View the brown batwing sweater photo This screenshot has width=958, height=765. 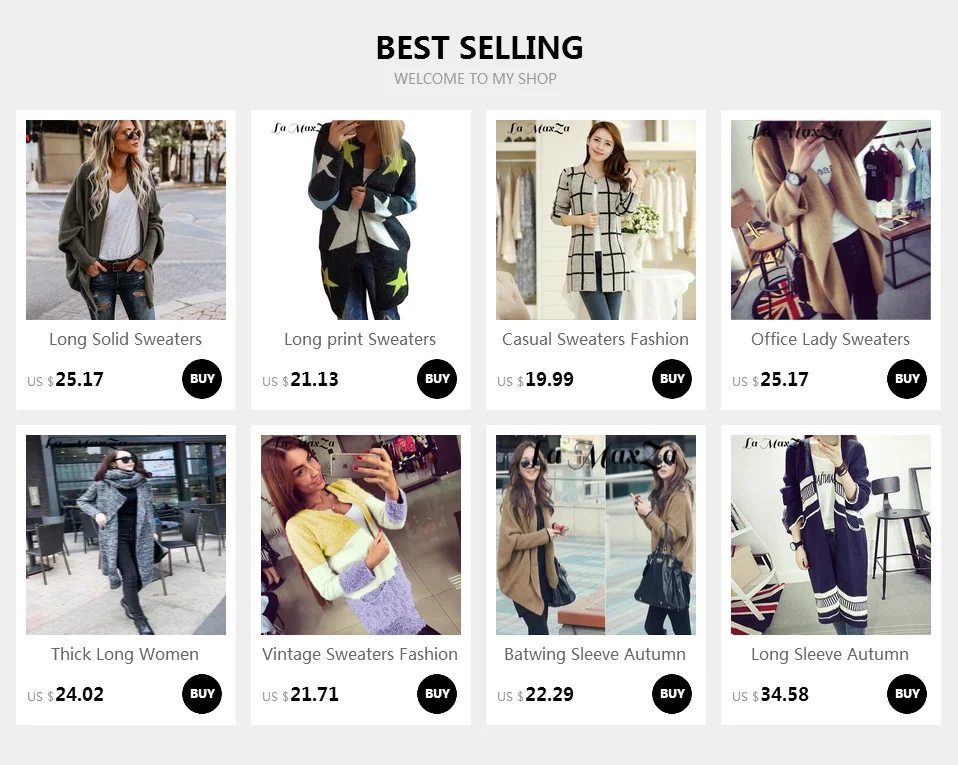[x=596, y=535]
